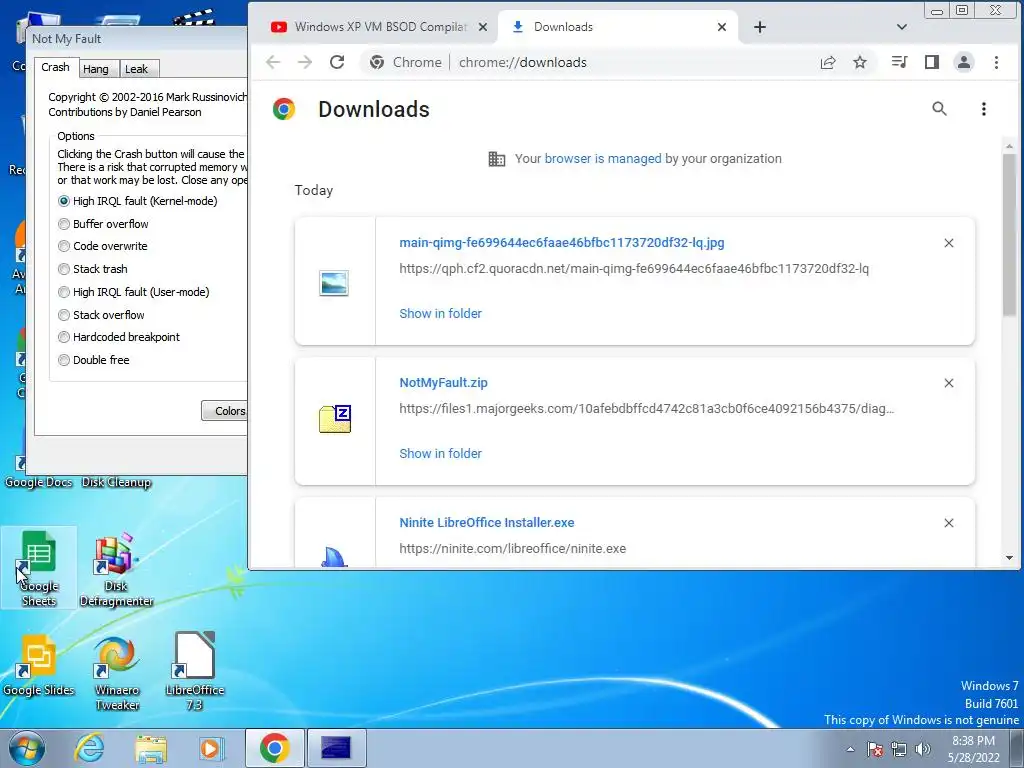Open Chrome side panel
Image resolution: width=1024 pixels, height=768 pixels.
tap(932, 62)
